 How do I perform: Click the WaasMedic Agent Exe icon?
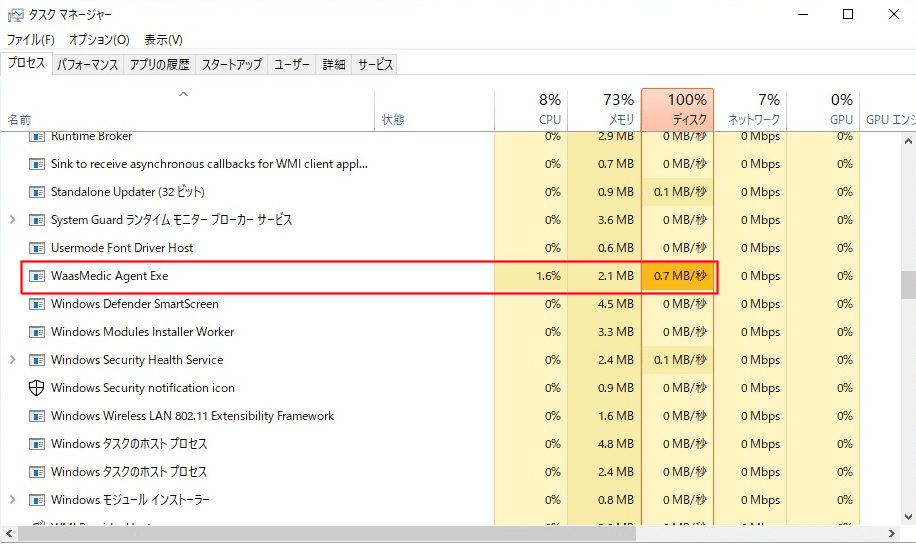point(36,276)
